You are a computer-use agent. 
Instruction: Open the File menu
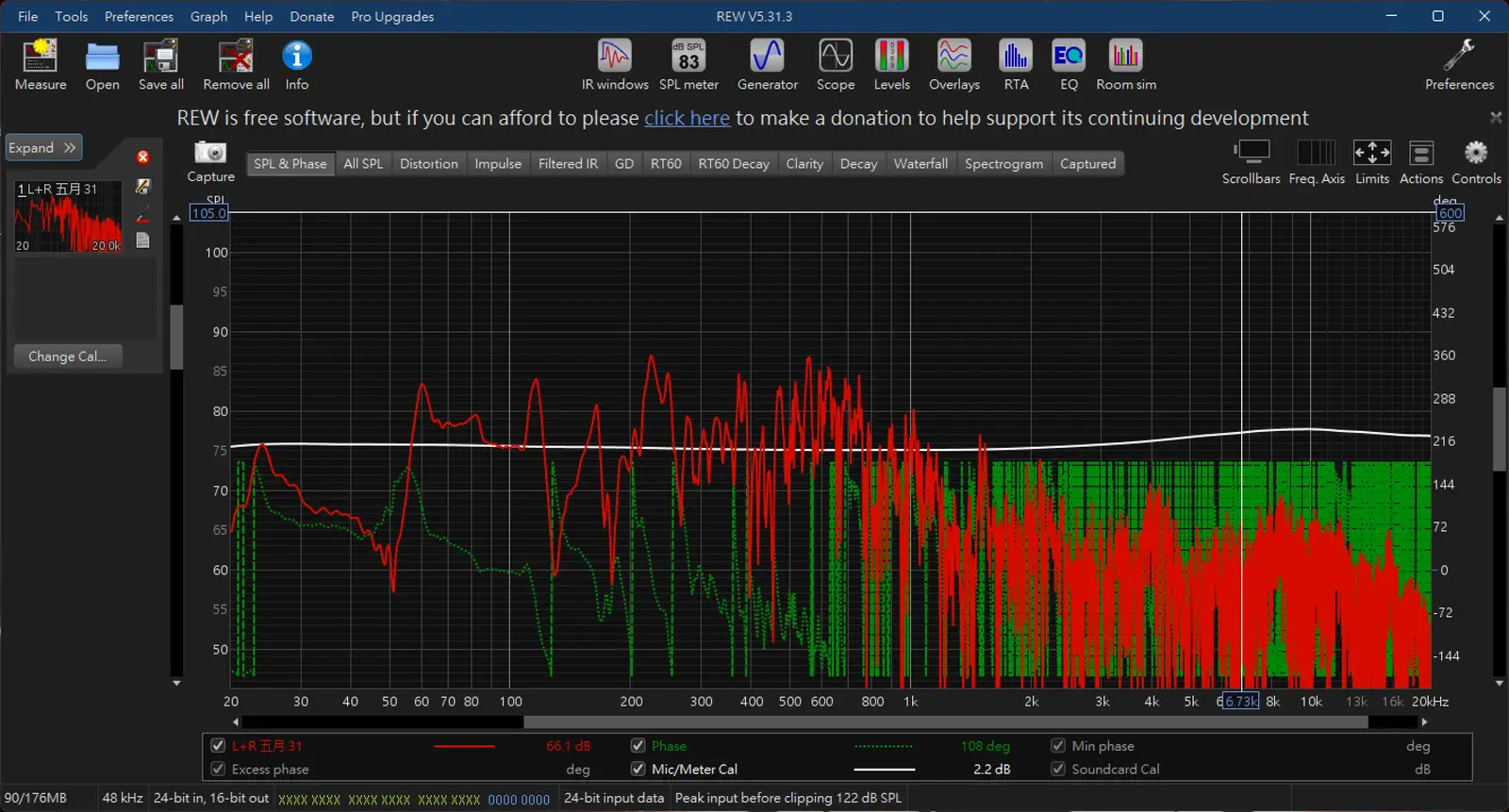(x=28, y=16)
